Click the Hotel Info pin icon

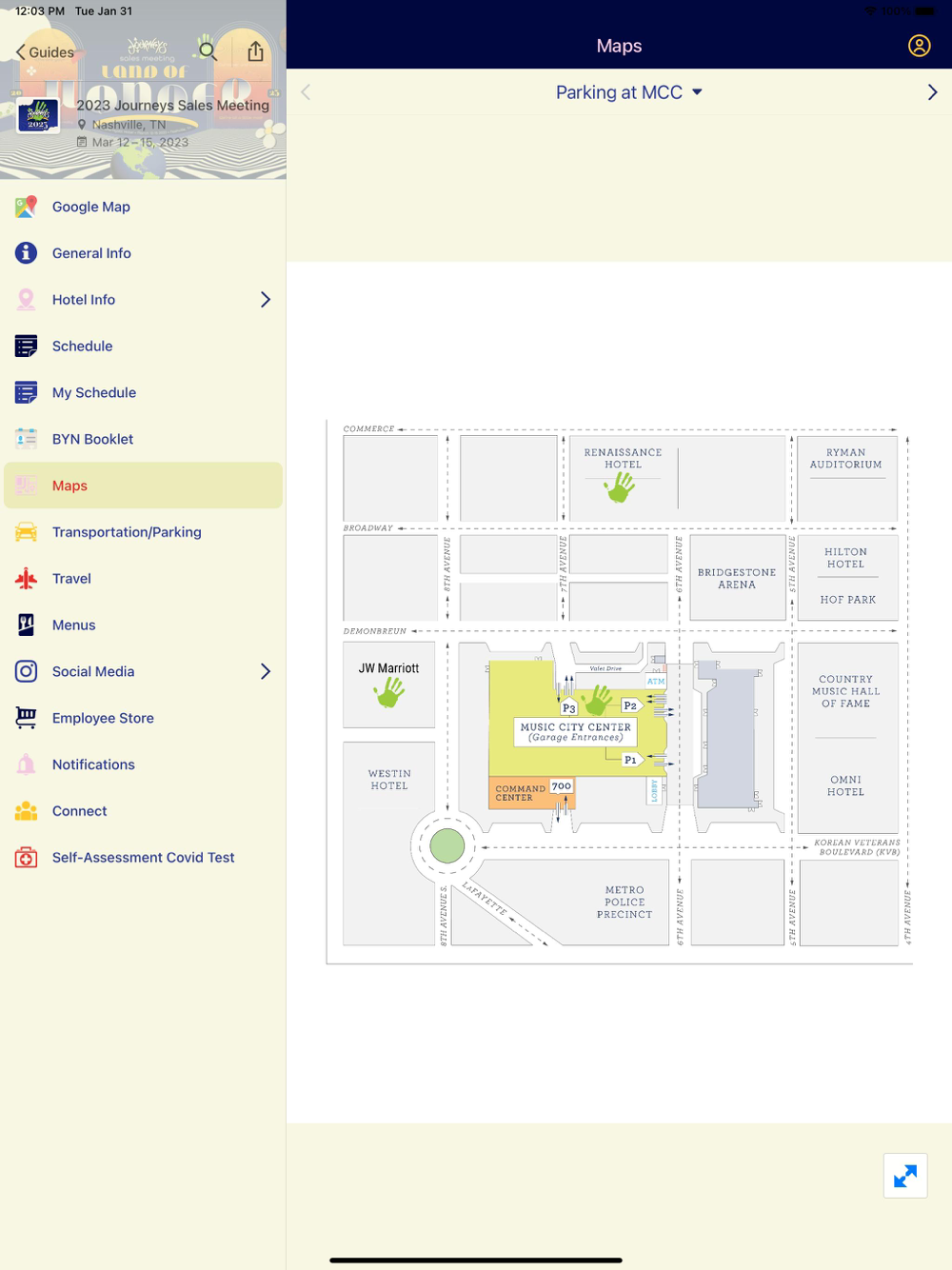26,300
